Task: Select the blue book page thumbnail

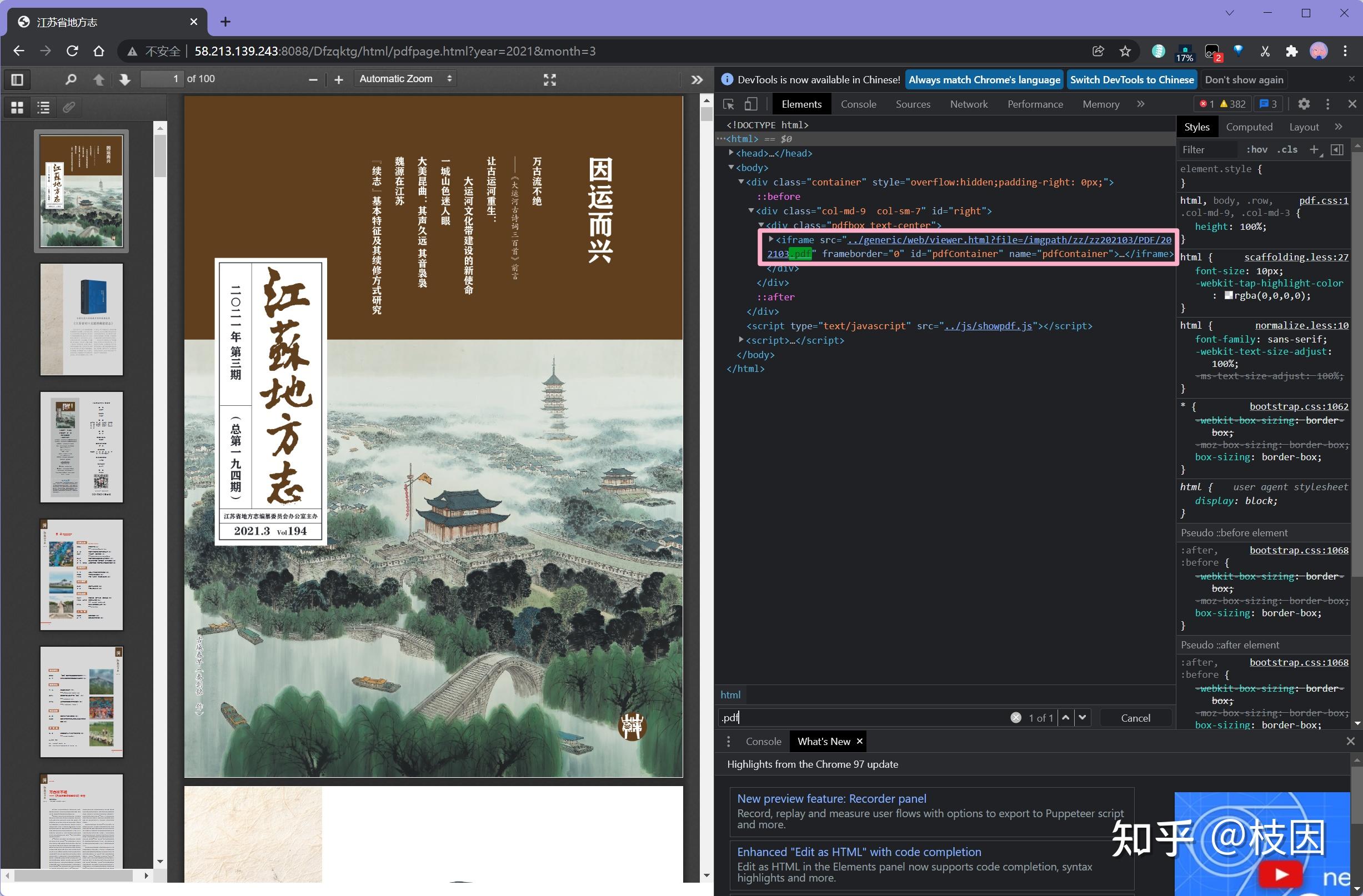Action: [x=81, y=319]
